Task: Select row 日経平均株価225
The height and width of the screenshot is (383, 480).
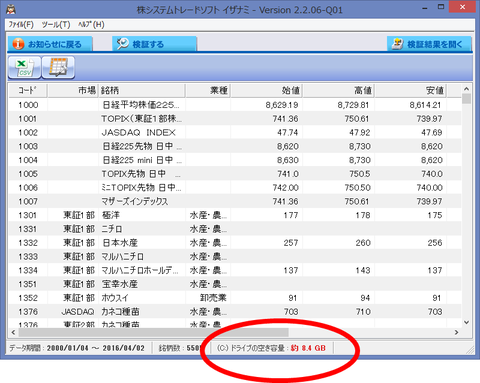Action: (x=235, y=105)
